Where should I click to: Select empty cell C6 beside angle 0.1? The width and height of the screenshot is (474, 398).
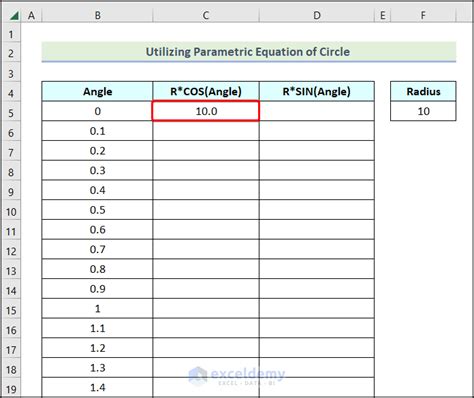pyautogui.click(x=206, y=131)
